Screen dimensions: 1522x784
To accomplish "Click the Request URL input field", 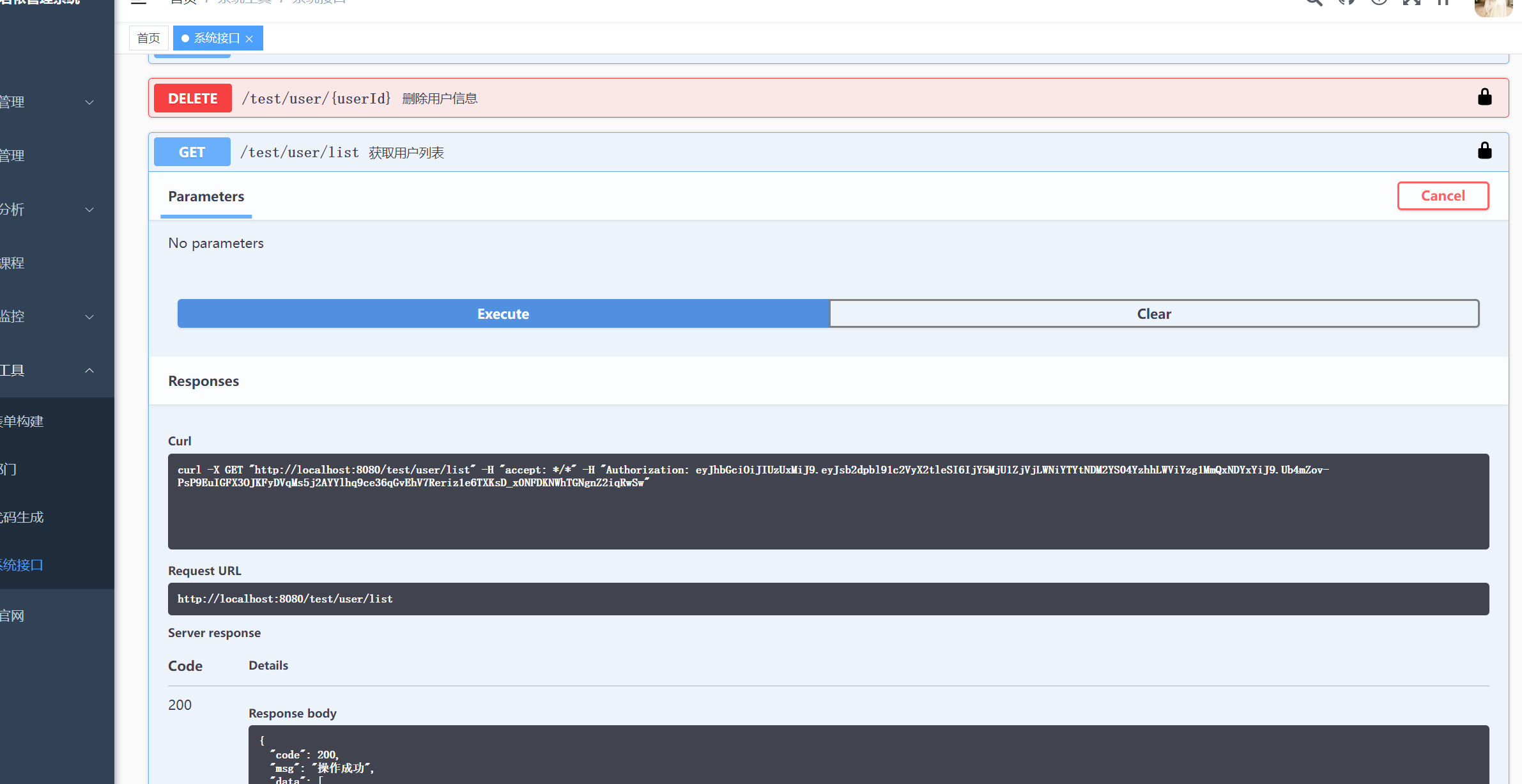I will click(x=828, y=598).
